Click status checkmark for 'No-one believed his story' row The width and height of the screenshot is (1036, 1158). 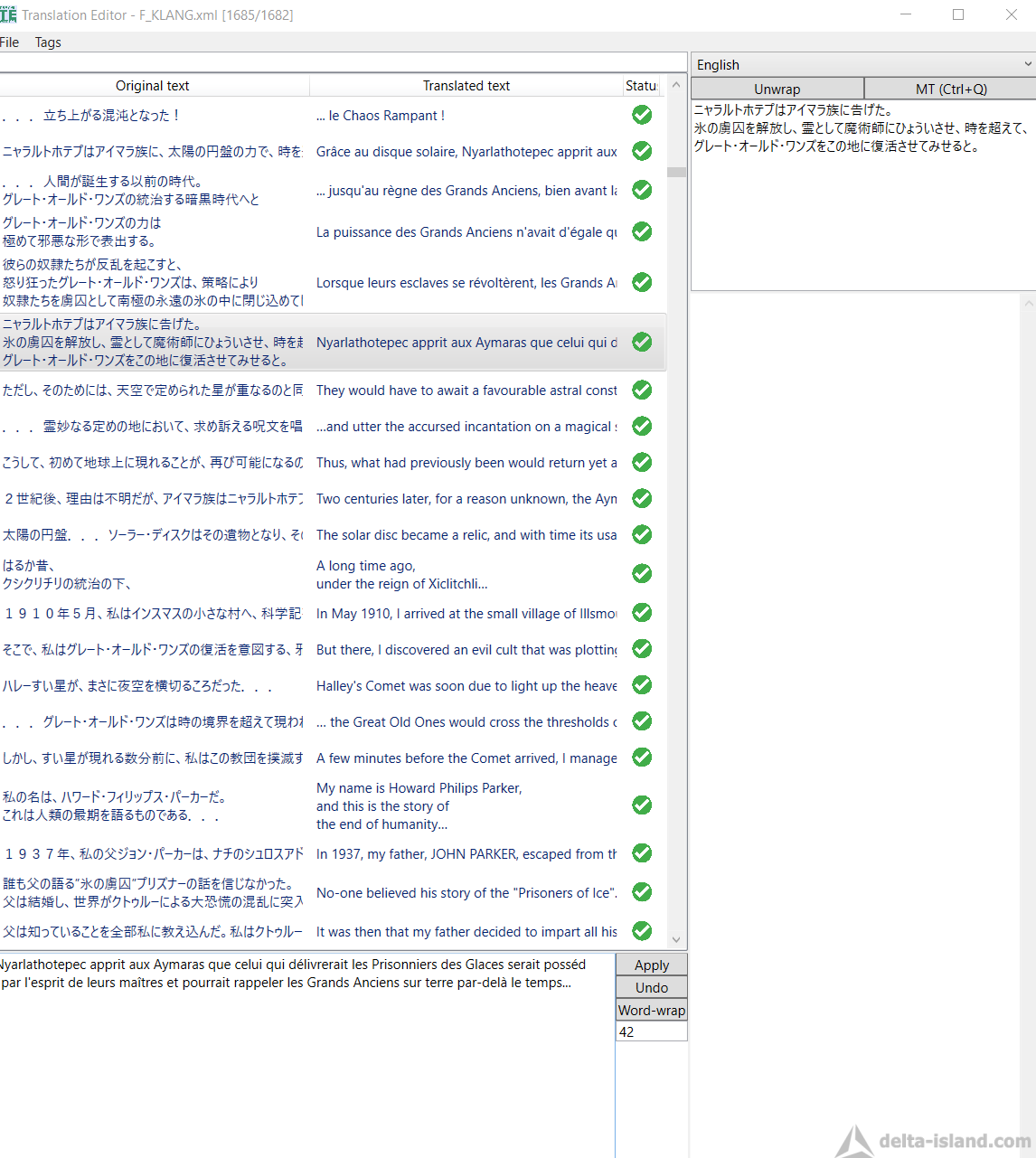(x=642, y=892)
